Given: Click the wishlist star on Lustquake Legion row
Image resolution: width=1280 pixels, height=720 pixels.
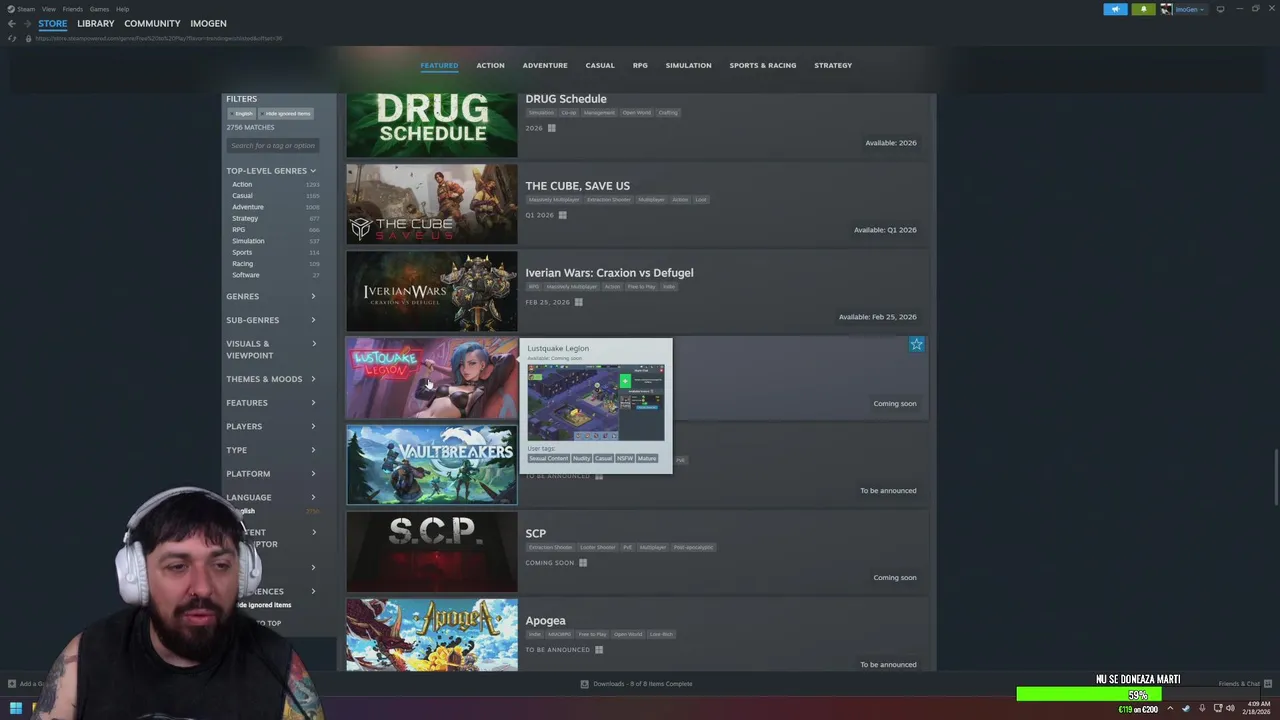Looking at the screenshot, I should click(x=916, y=344).
